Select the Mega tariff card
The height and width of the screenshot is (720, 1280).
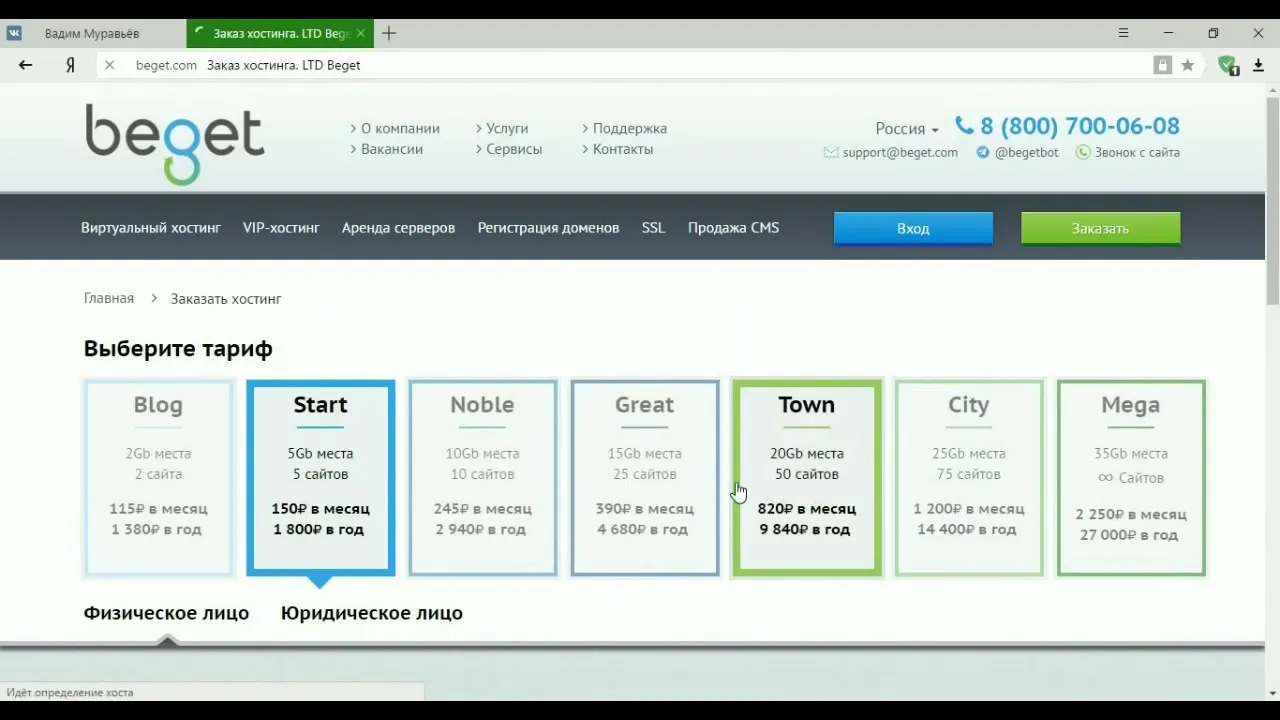tap(1130, 478)
